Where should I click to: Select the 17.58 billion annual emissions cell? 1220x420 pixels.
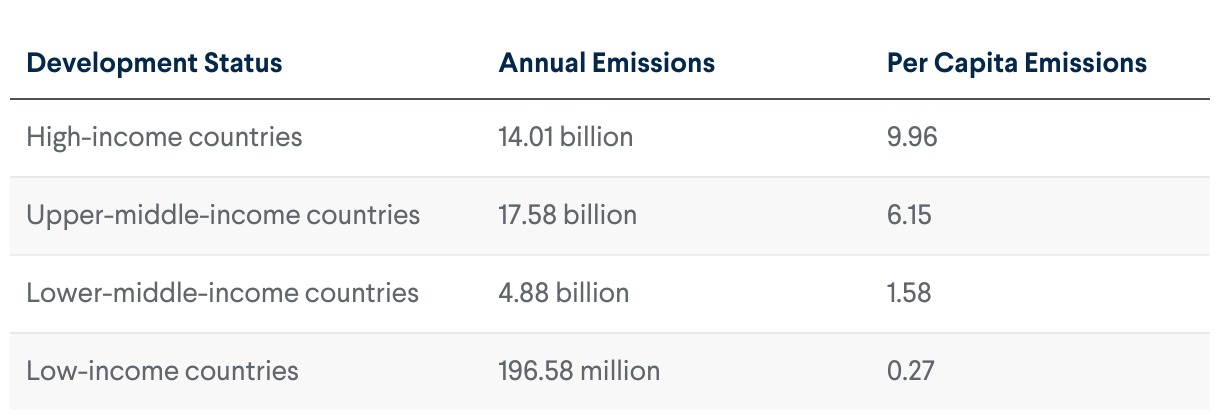click(567, 214)
